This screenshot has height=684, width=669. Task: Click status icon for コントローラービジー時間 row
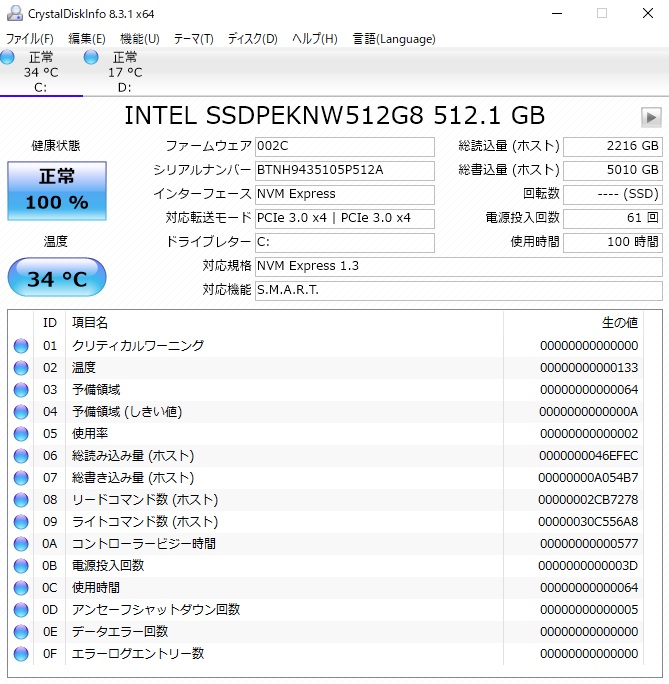click(21, 544)
